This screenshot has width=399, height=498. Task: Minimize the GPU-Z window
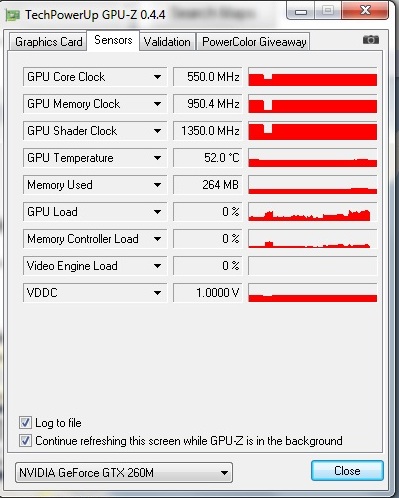(x=301, y=11)
